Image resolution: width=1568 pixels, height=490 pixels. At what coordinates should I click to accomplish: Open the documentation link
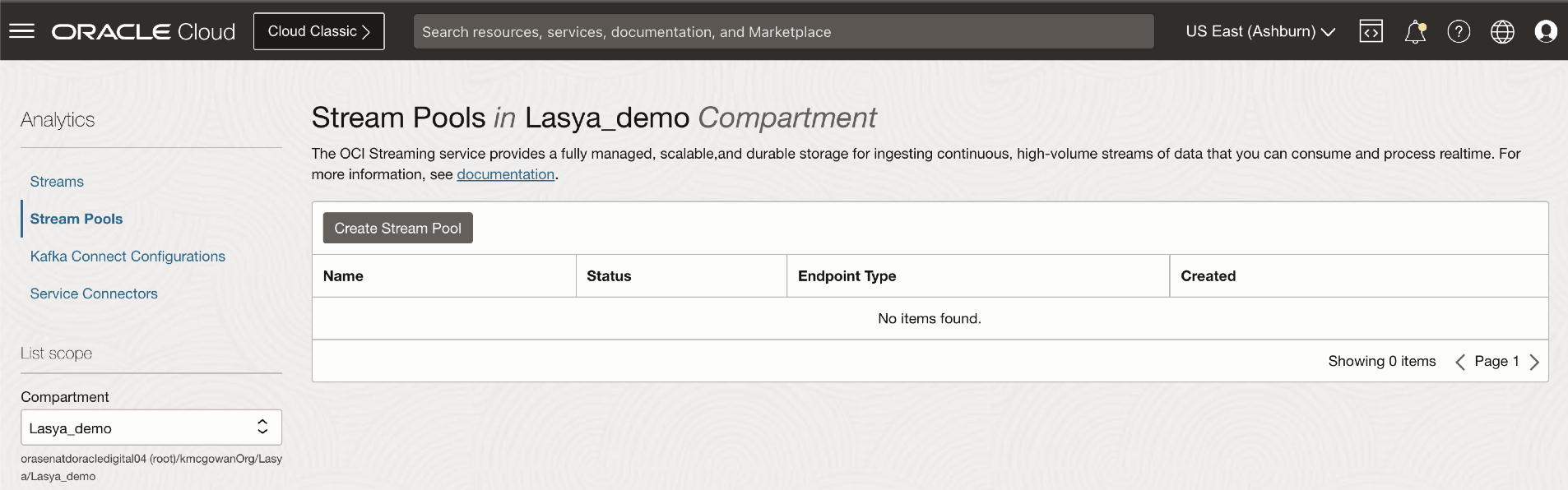coord(505,174)
